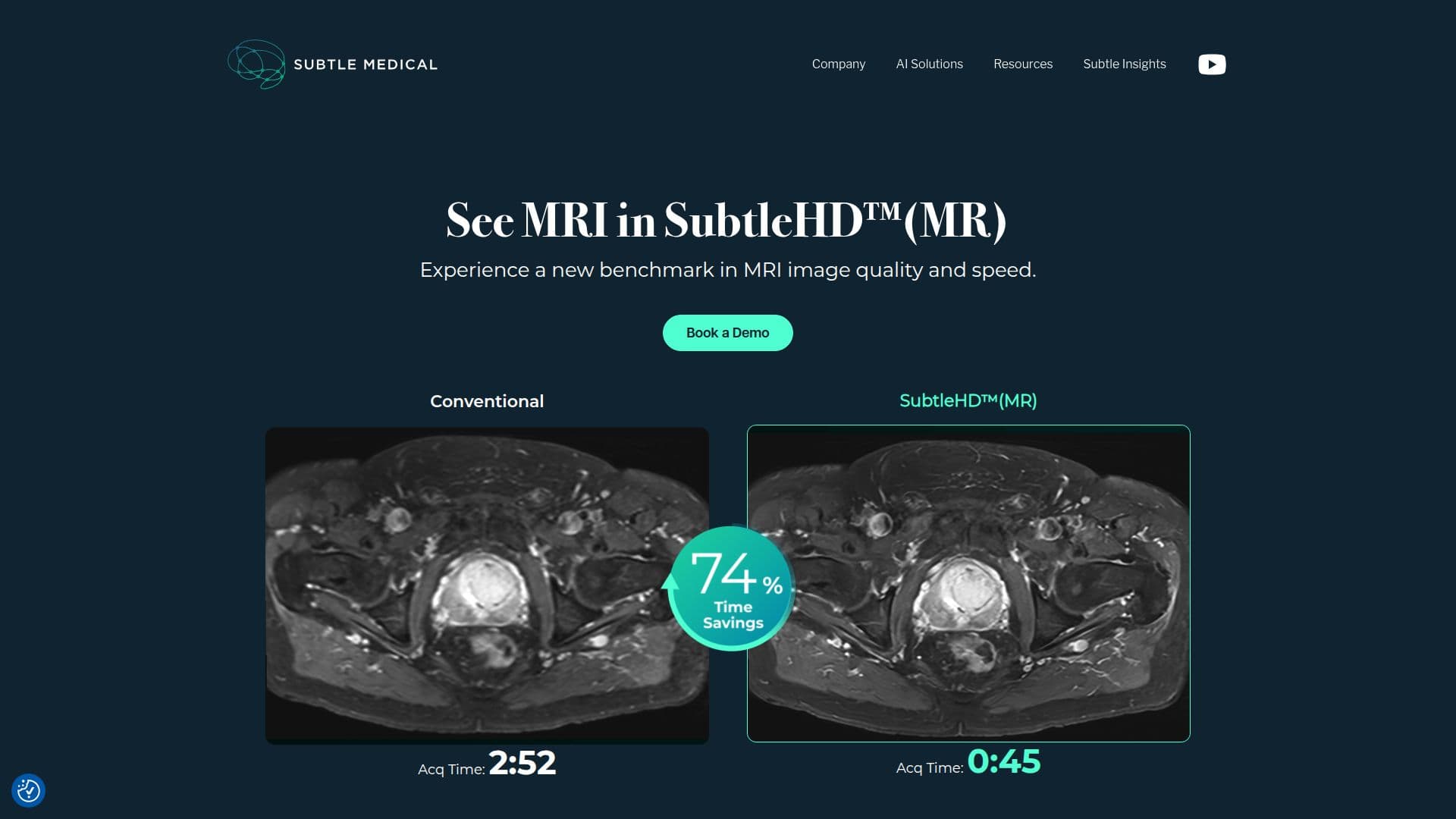Screen dimensions: 1456x819
Task: Click the 'Experience a new benchmark' subtitle text
Action: 728,270
